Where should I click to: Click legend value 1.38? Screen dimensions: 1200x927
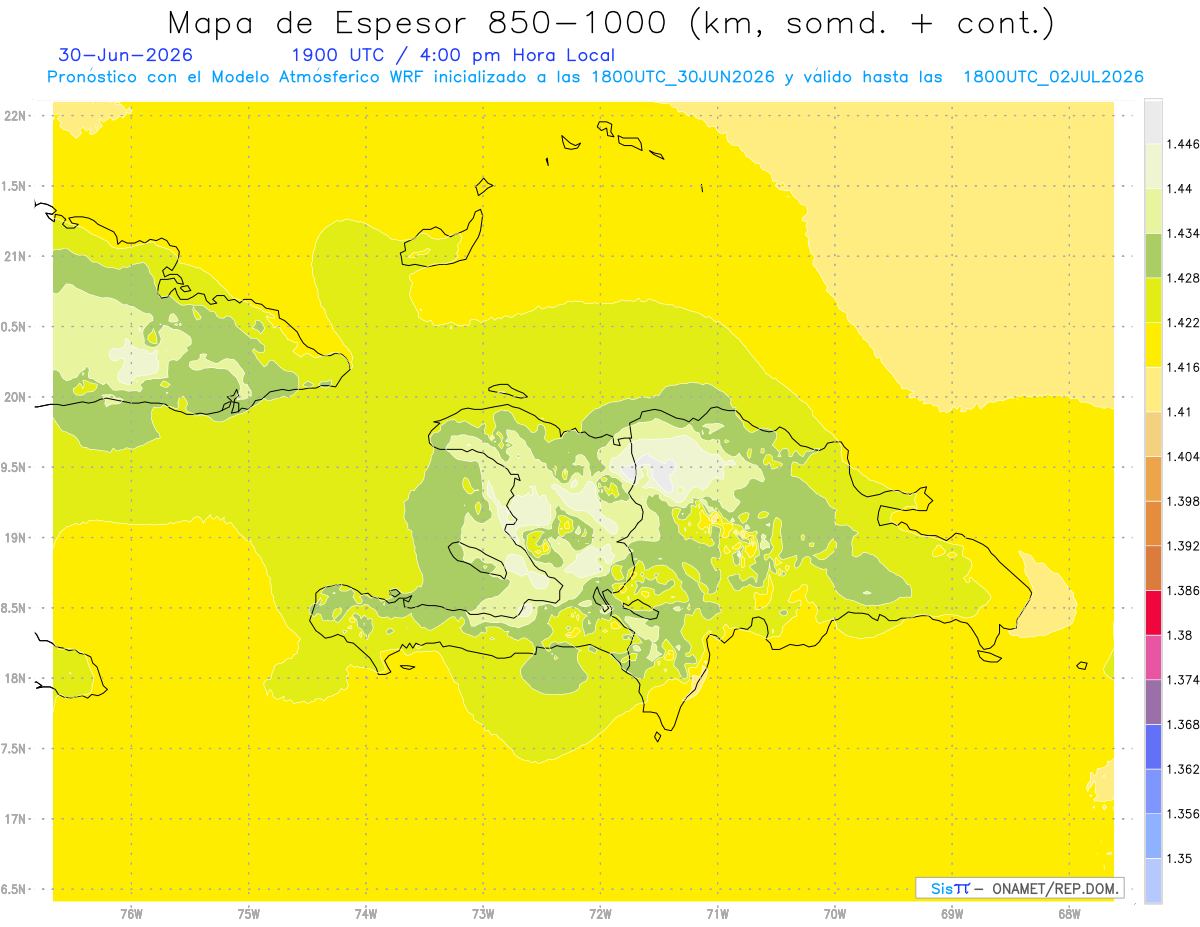point(1177,635)
